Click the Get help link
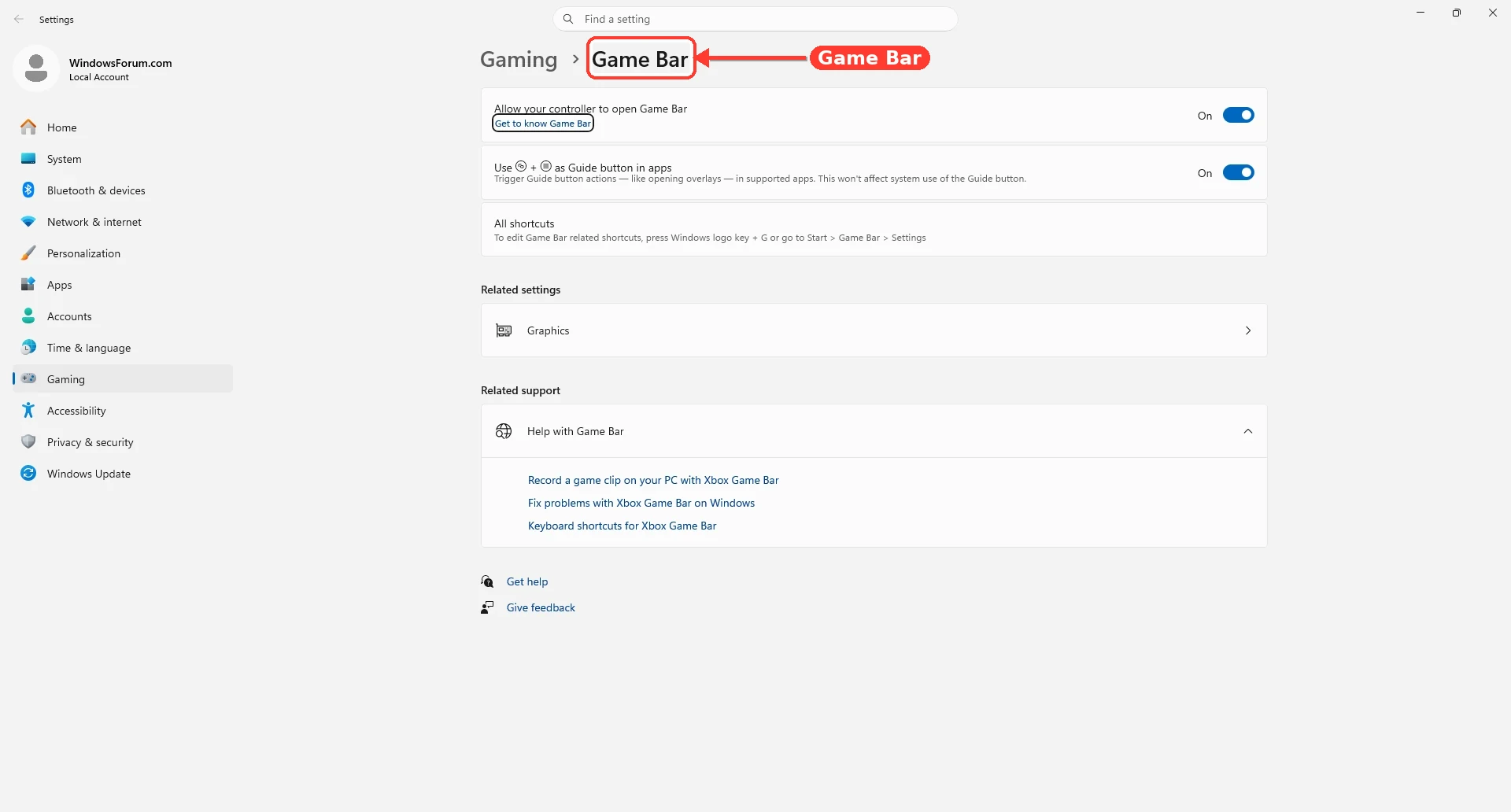The image size is (1511, 812). coord(527,581)
